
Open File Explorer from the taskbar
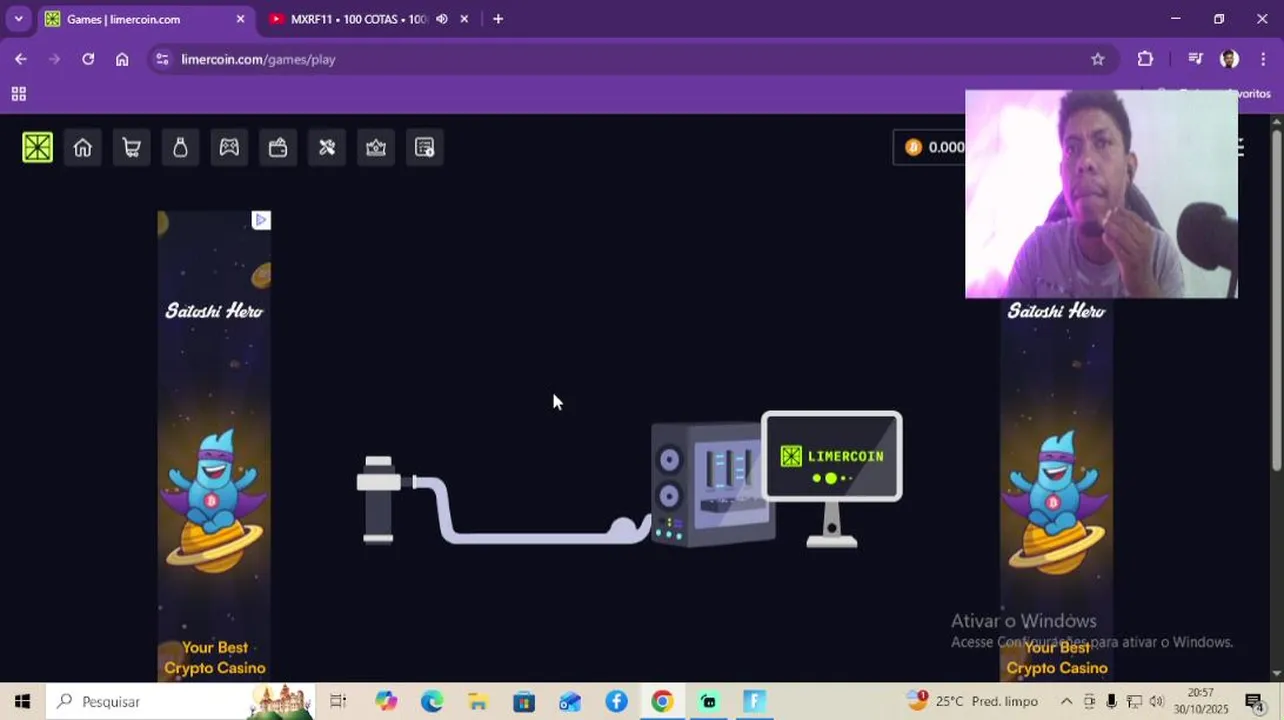tap(478, 702)
